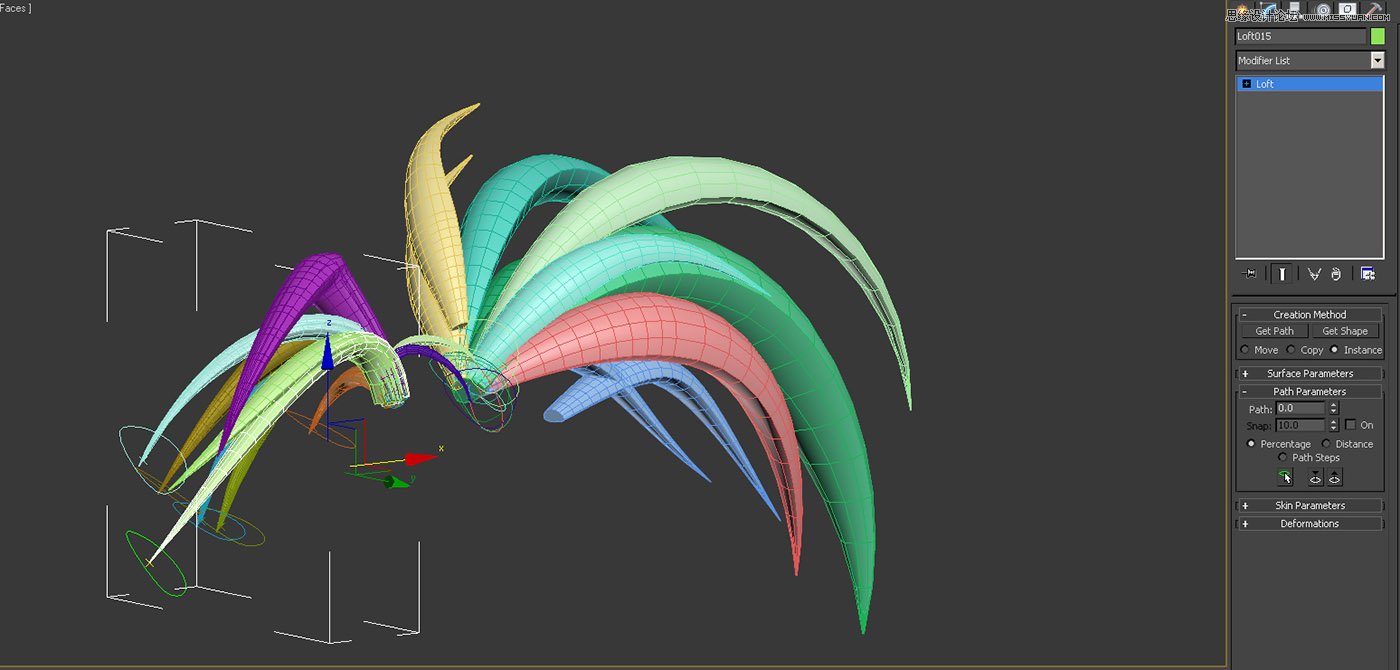Select the Pick Shape cursor icon
The height and width of the screenshot is (670, 1400).
[1285, 477]
